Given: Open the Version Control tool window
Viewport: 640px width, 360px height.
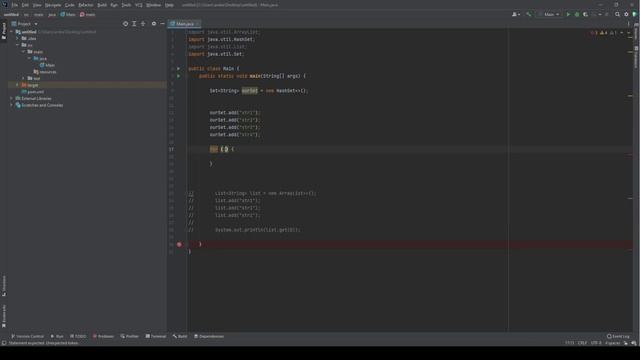Looking at the screenshot, I should pyautogui.click(x=27, y=336).
